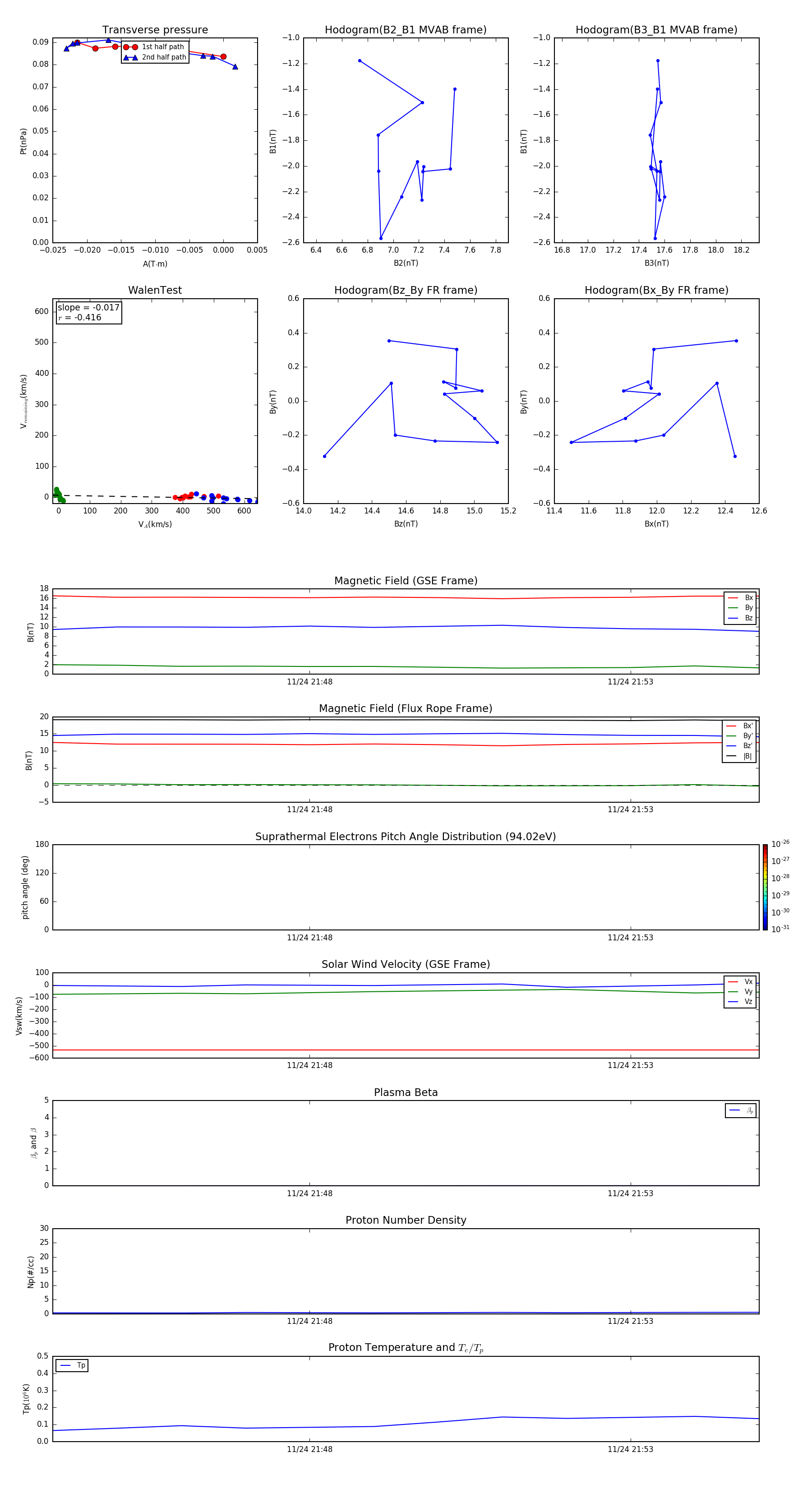Click the "Bz(nT)" x-axis label
The image size is (812, 1489).
point(406,524)
